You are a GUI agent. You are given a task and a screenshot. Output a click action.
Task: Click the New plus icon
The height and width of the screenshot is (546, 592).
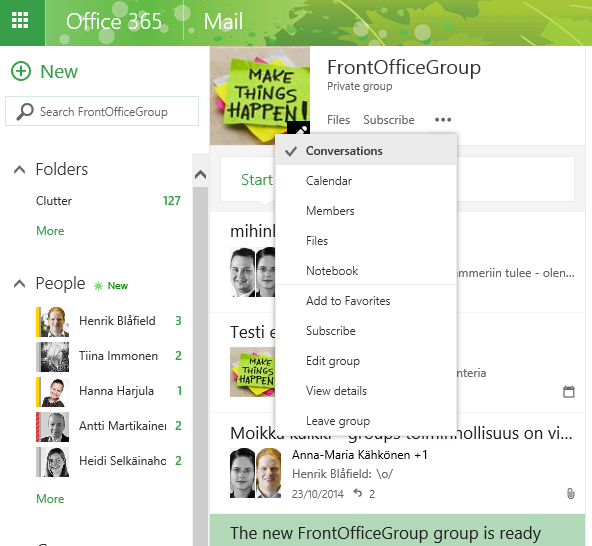pos(21,71)
